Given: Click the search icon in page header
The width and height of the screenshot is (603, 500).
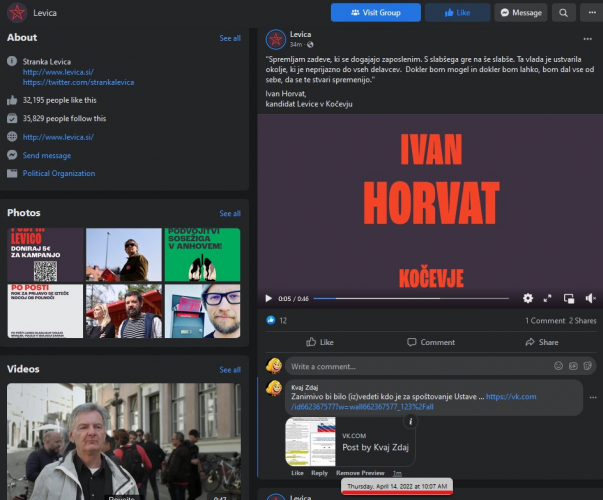Looking at the screenshot, I should coord(565,13).
